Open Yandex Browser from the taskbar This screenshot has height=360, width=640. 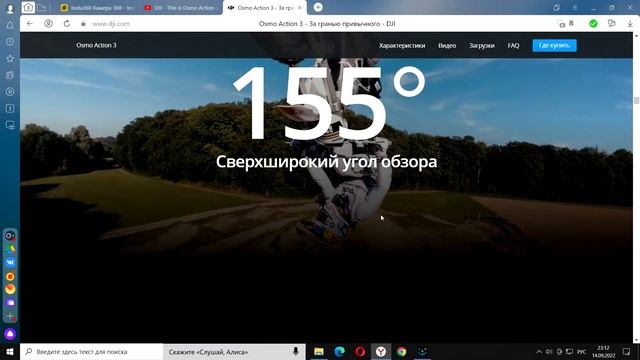381,351
